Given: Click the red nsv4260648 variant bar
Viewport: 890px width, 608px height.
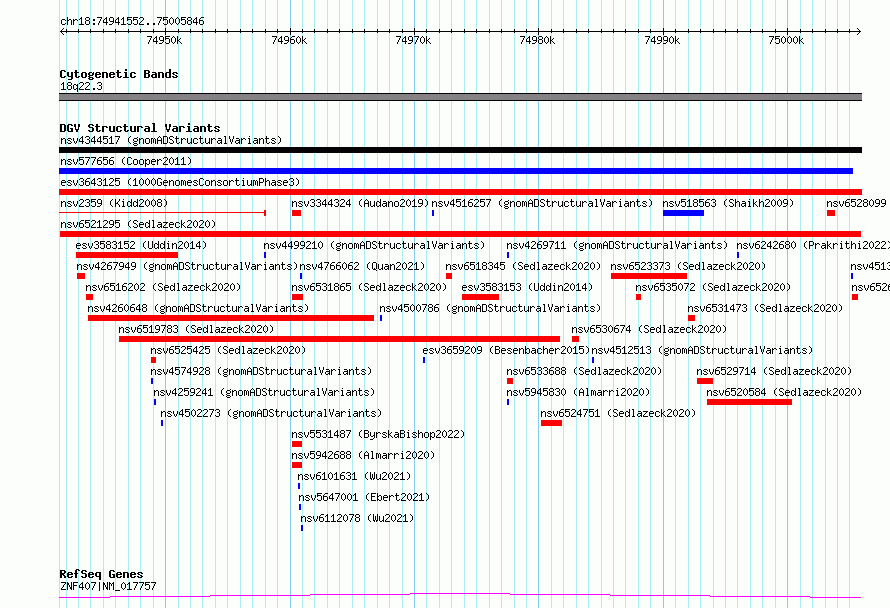Looking at the screenshot, I should tap(231, 318).
